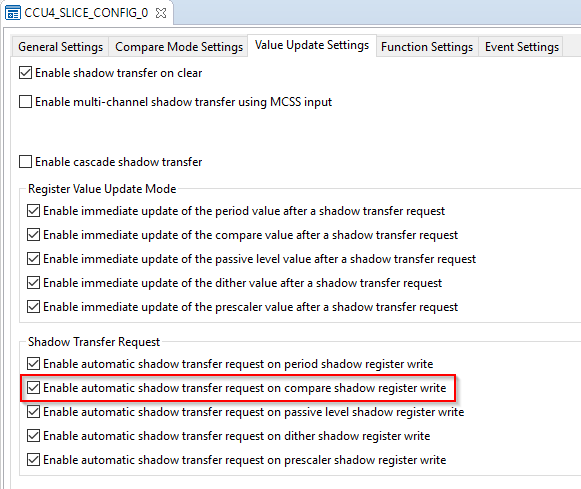Toggle automatic shadow transfer on passive level write
581x489 pixels.
(33, 412)
